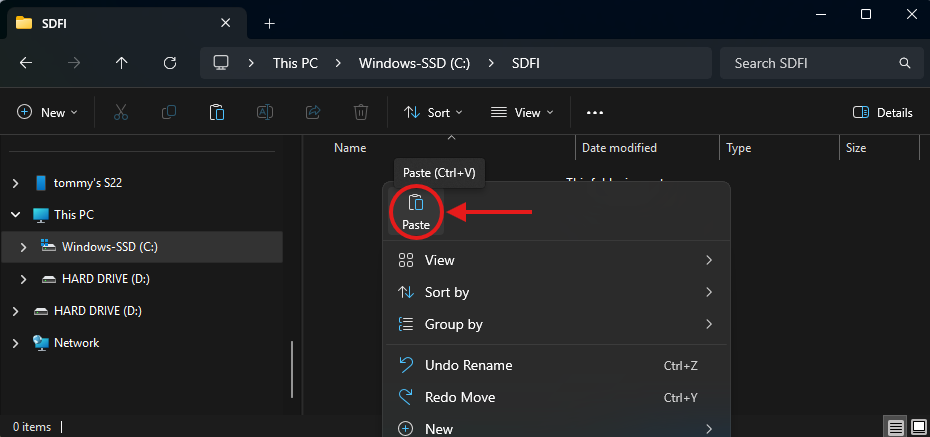Select tommy's S22 in the navigation pane
The height and width of the screenshot is (437, 930).
tap(88, 183)
